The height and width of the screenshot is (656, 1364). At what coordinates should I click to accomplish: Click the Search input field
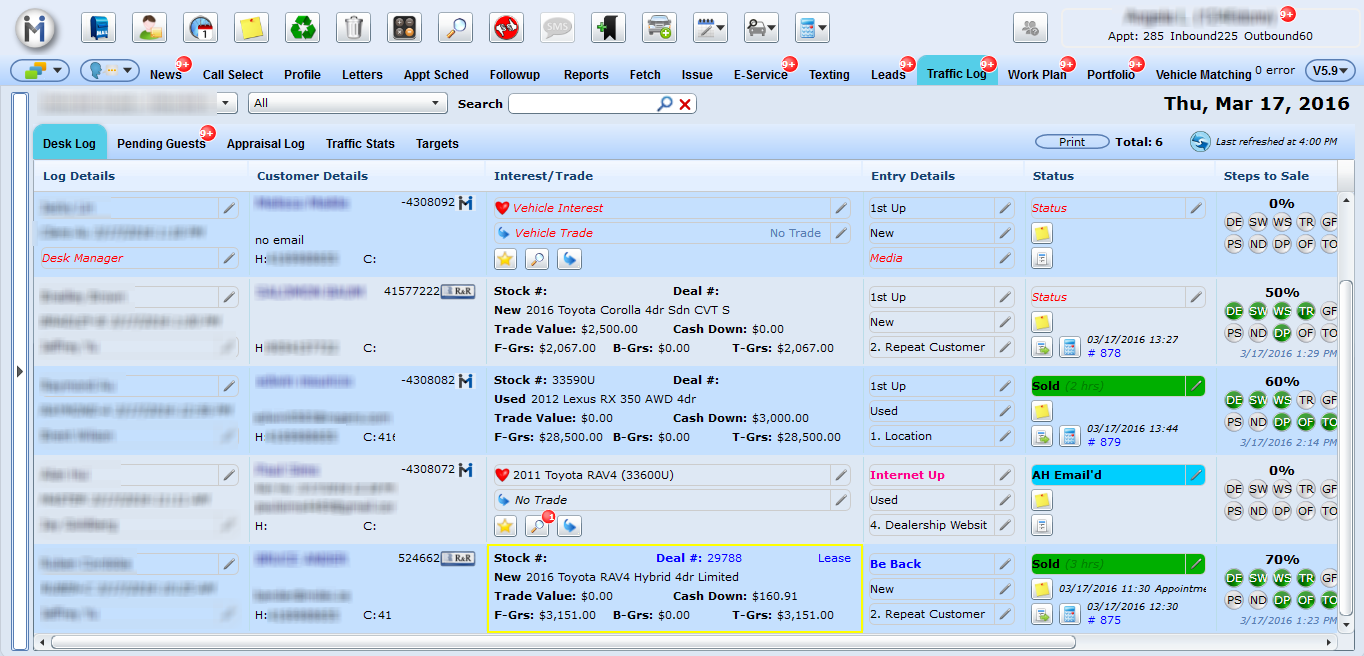click(581, 104)
